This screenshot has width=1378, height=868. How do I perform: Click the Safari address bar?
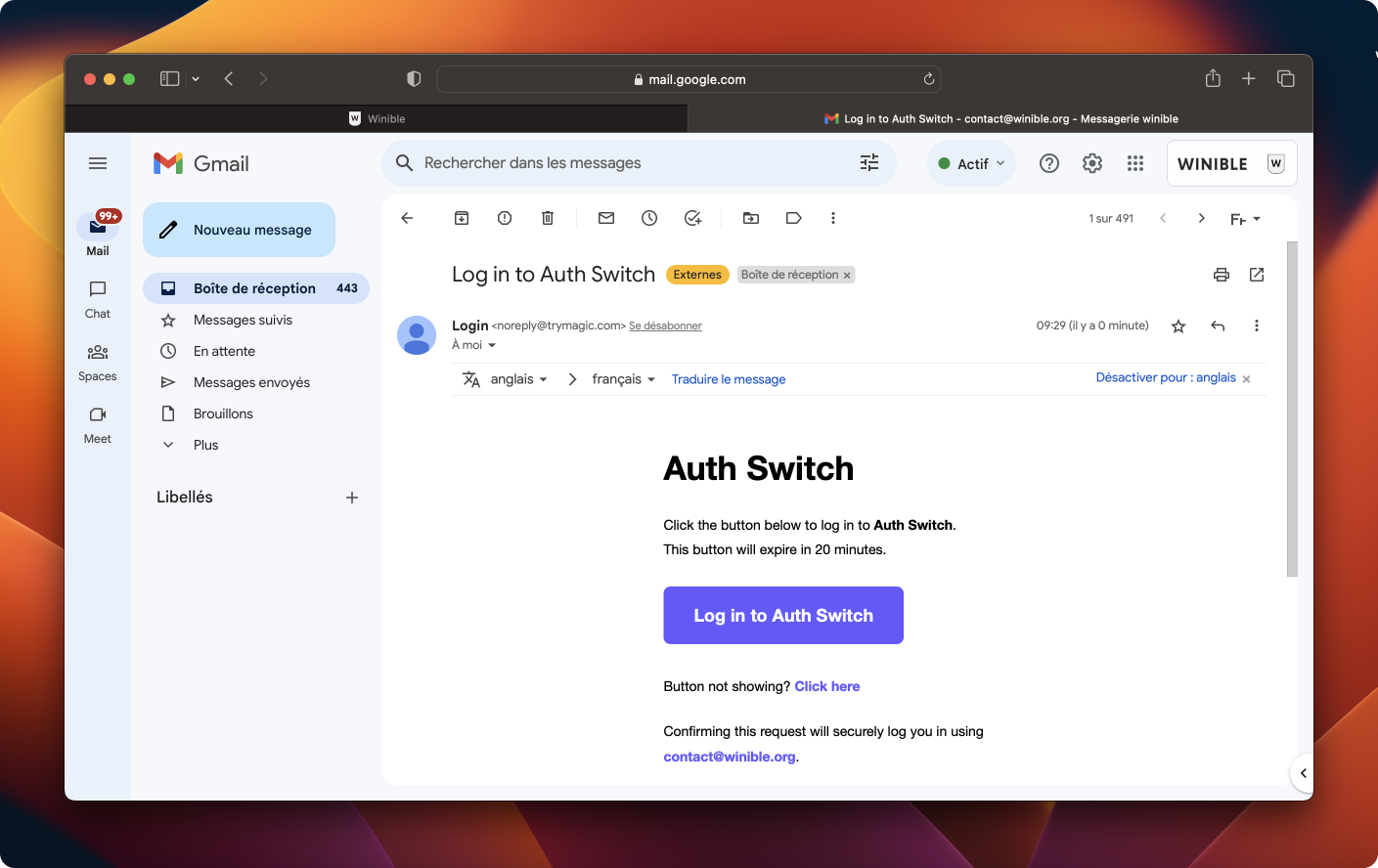click(689, 79)
